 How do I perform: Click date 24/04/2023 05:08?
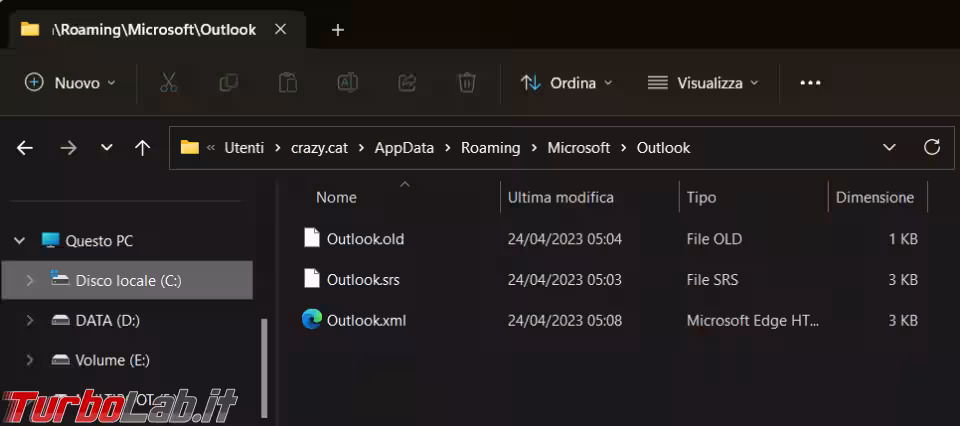(564, 320)
